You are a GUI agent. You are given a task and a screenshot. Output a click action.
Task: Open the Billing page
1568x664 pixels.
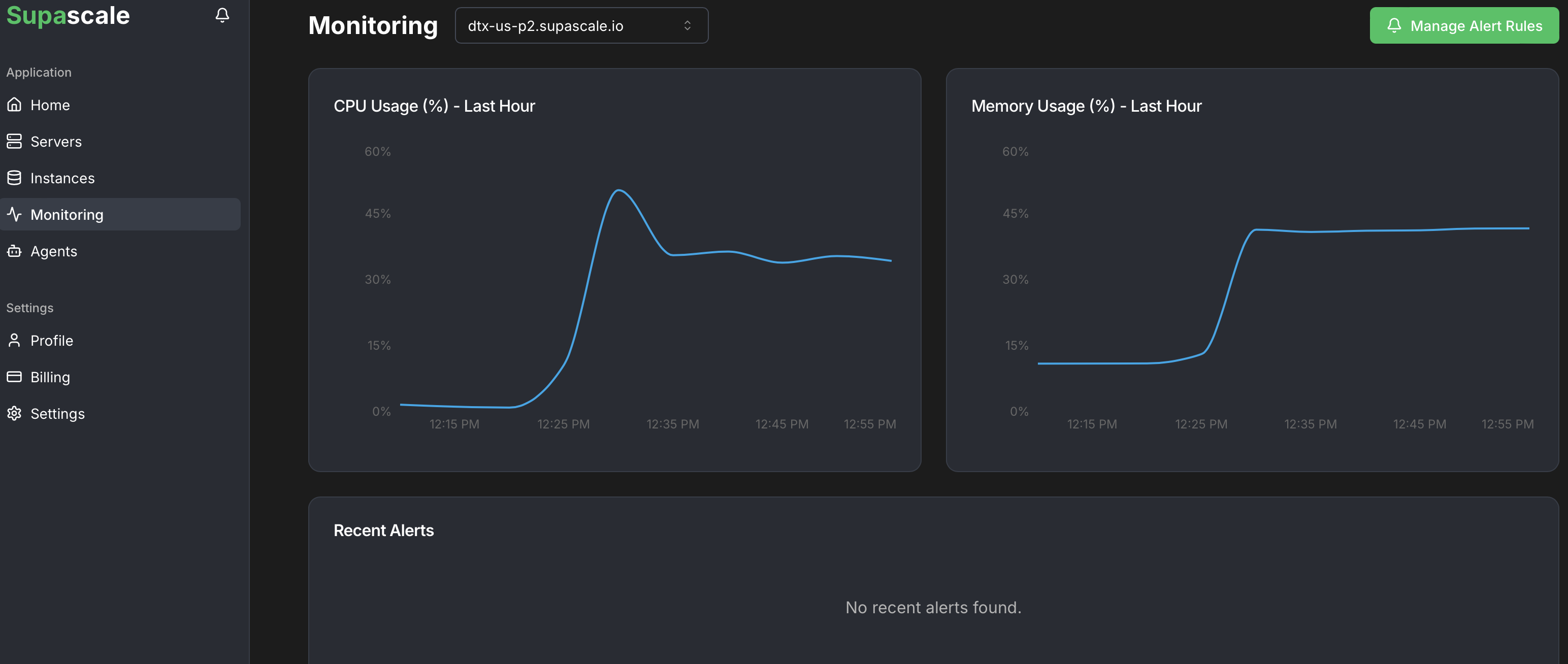point(50,377)
